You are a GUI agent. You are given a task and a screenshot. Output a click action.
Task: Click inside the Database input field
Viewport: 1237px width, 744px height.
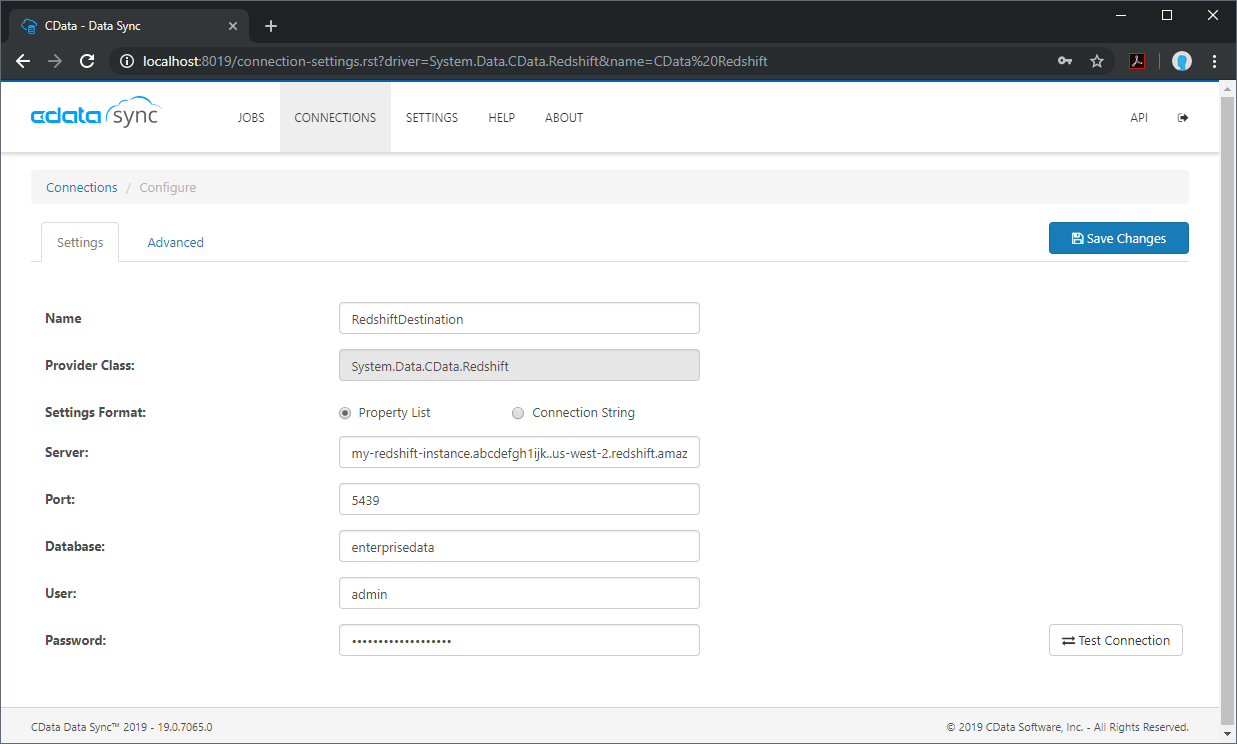pyautogui.click(x=519, y=546)
